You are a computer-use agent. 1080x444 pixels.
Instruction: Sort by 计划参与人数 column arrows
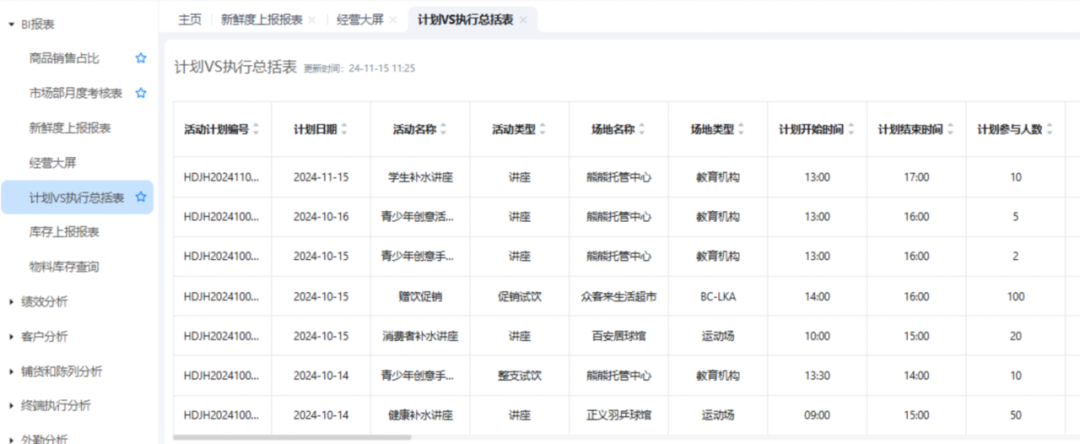(1050, 129)
